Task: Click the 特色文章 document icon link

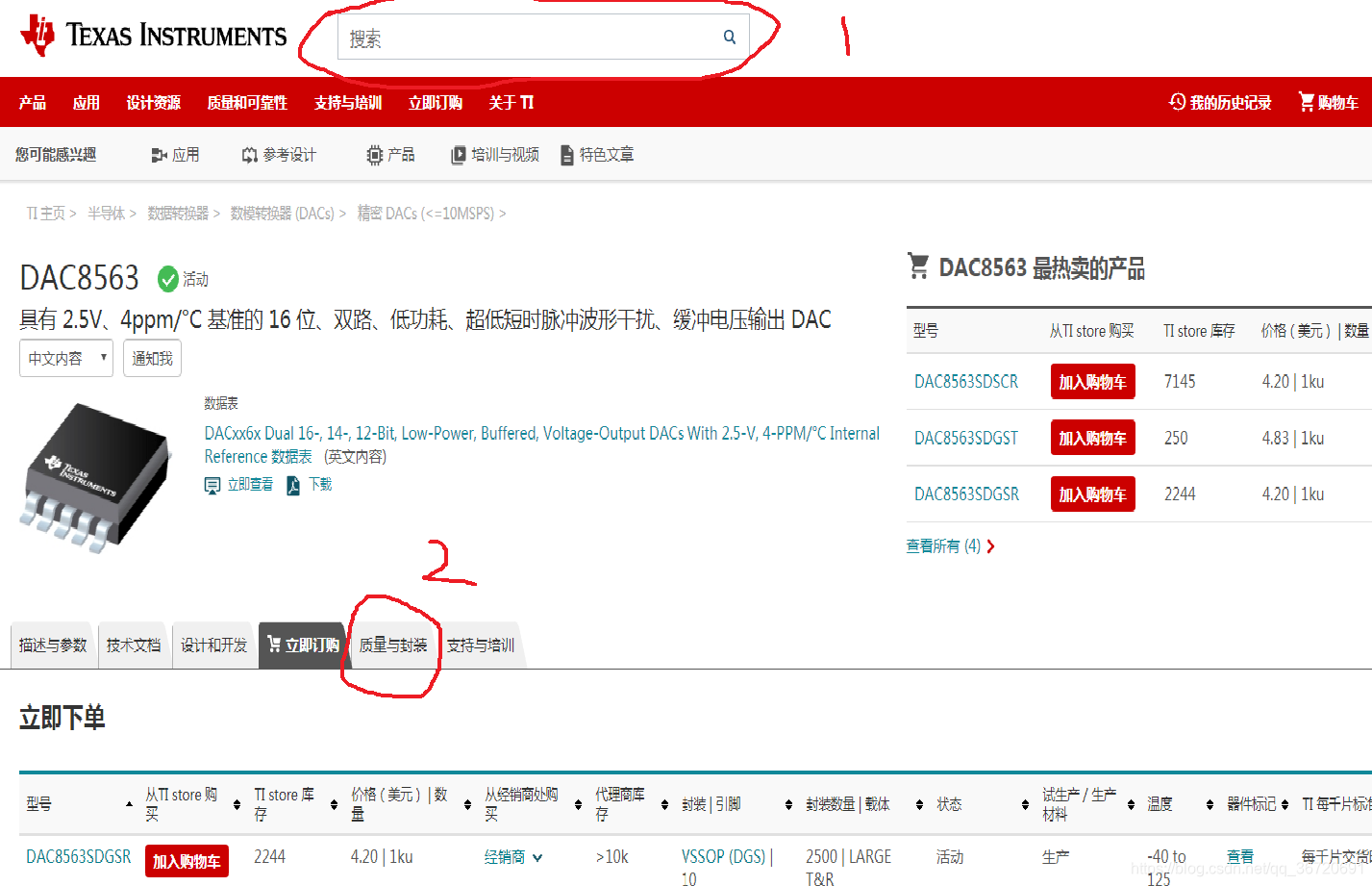Action: pos(597,155)
